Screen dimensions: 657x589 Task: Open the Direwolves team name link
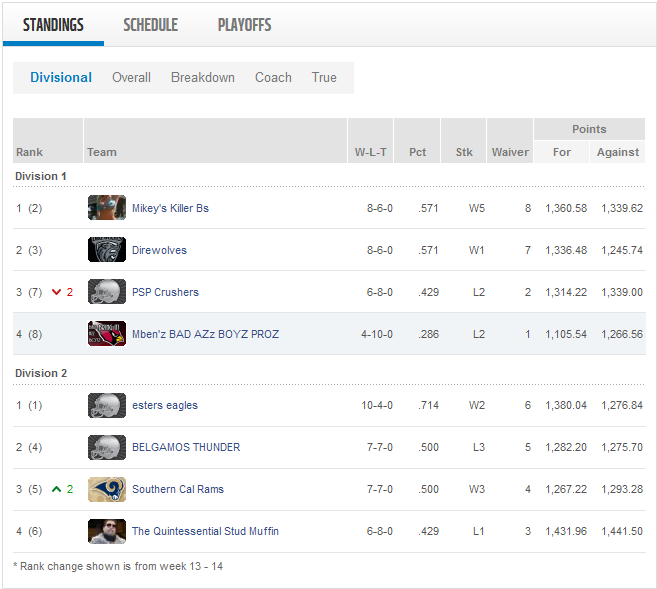tap(159, 250)
